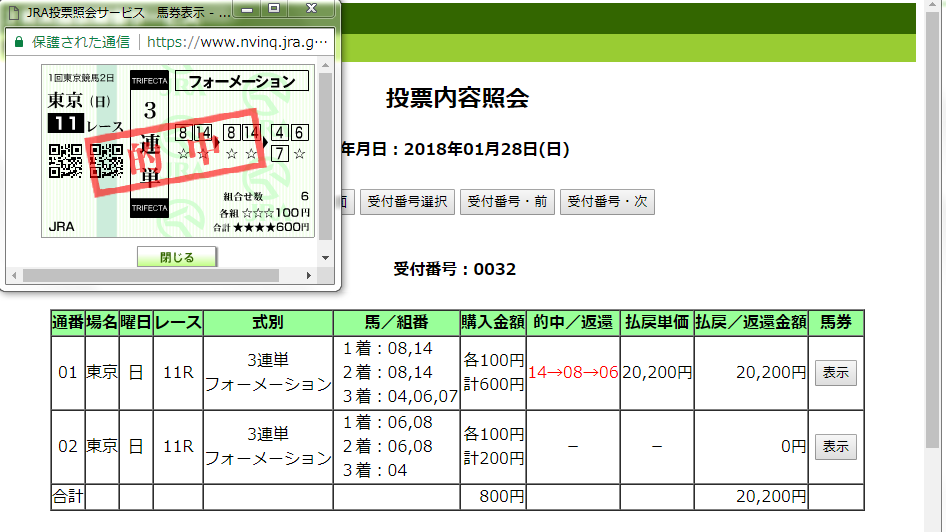Click the green lock secure connection icon
This screenshot has height=532, width=946.
tap(18, 43)
